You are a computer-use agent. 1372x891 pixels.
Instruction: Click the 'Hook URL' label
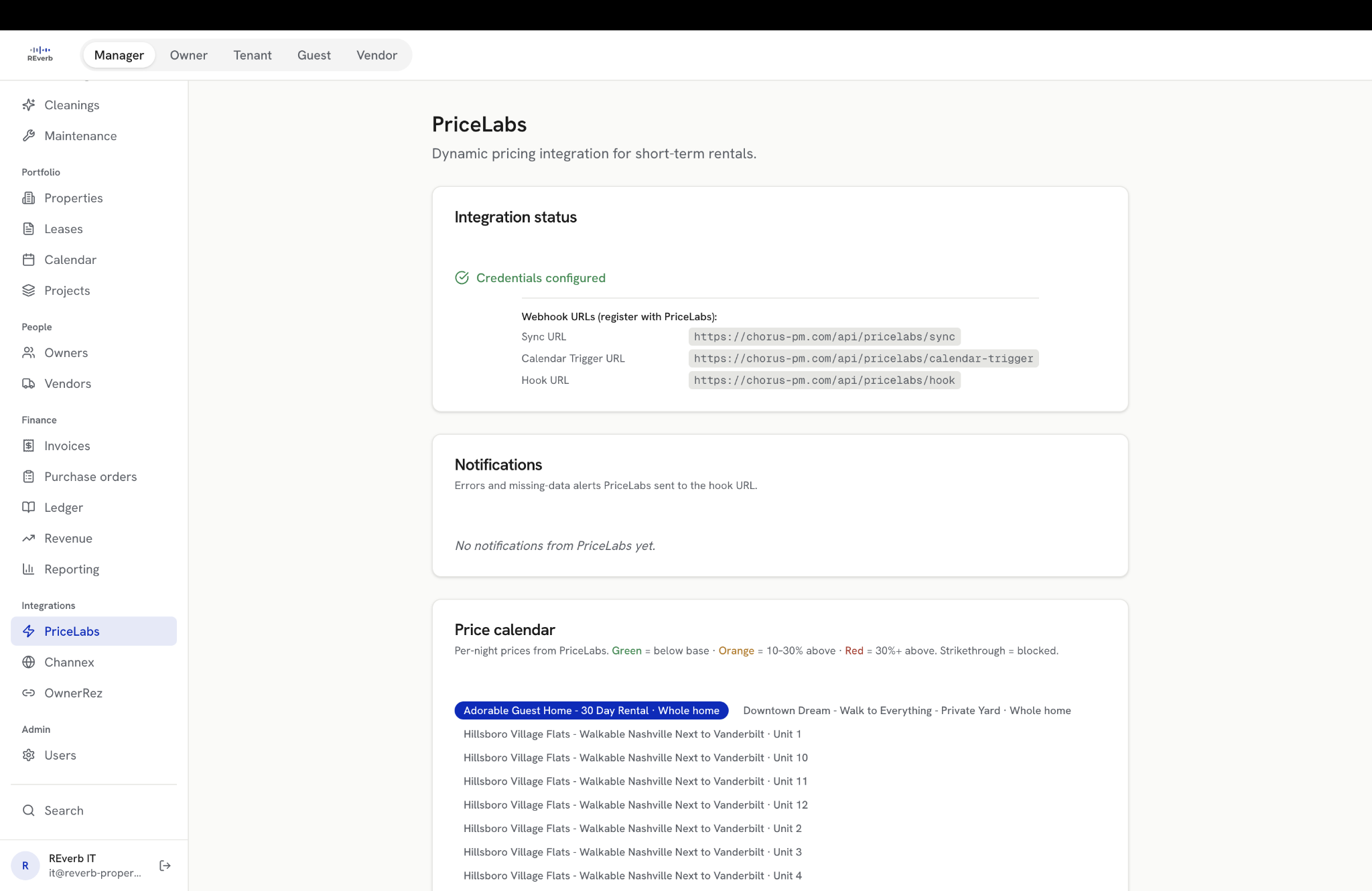click(x=545, y=381)
